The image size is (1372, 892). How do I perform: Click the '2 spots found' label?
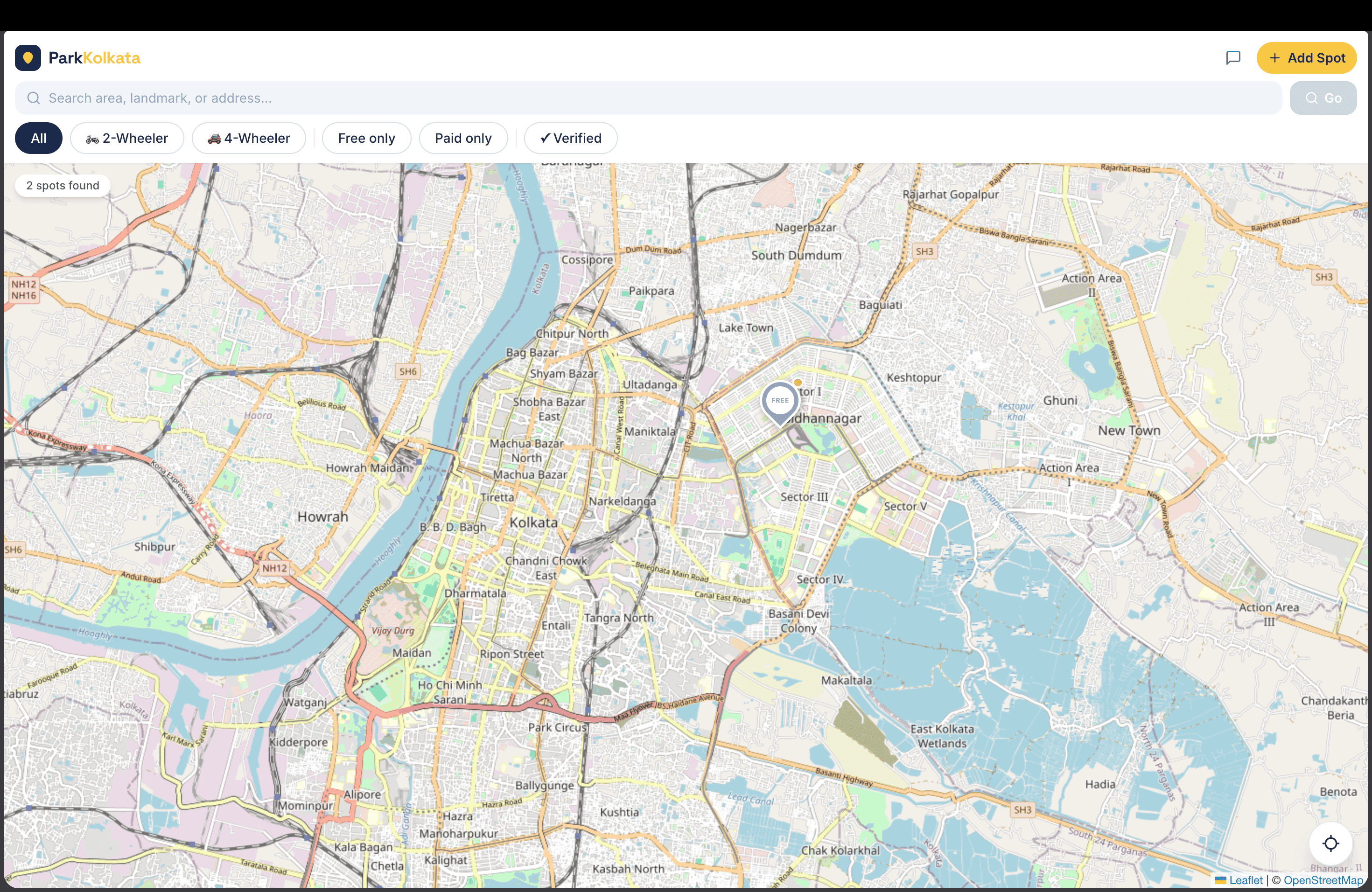[x=63, y=186]
